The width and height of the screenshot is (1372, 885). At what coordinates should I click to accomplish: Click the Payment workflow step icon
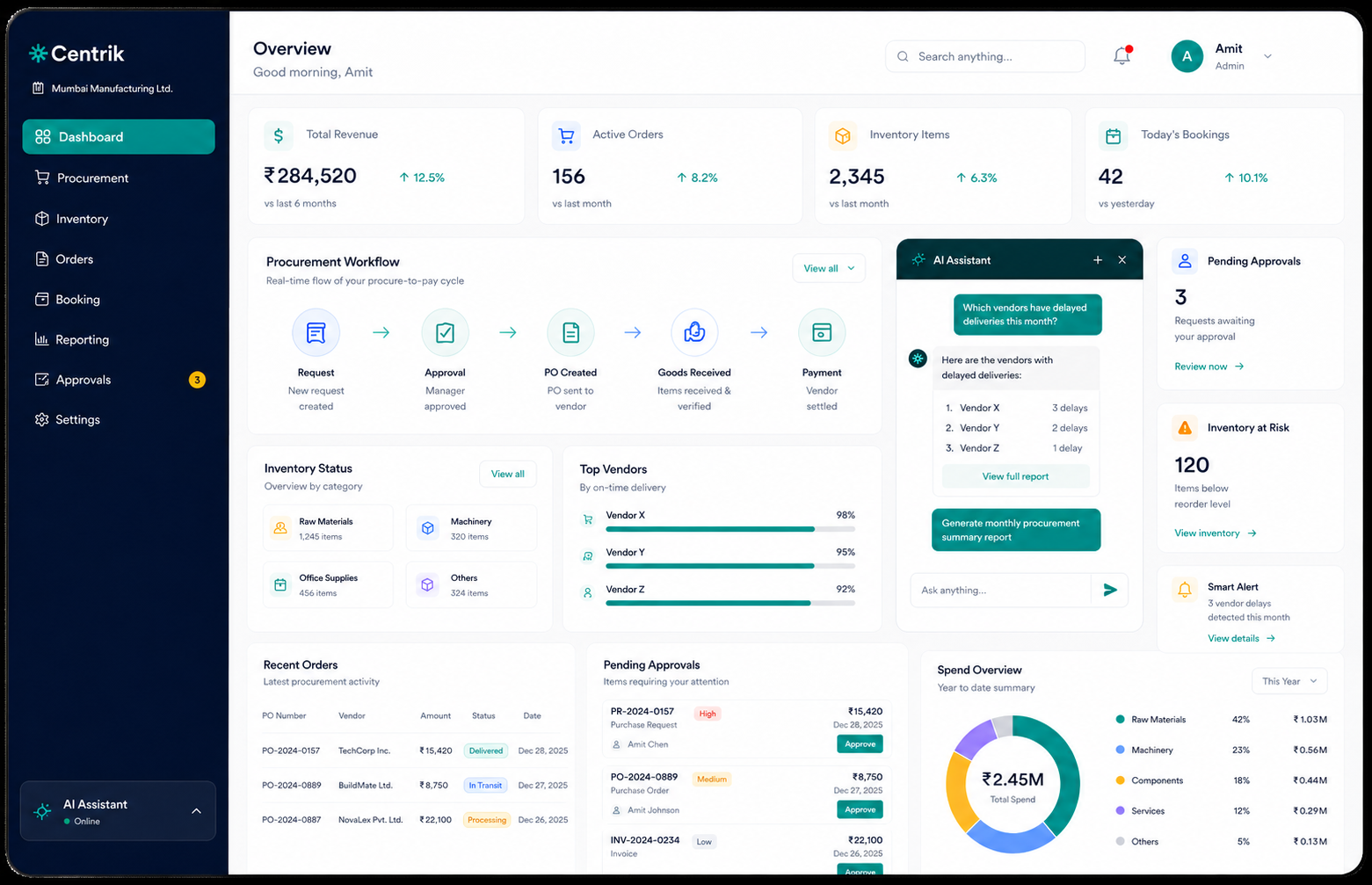pos(822,332)
